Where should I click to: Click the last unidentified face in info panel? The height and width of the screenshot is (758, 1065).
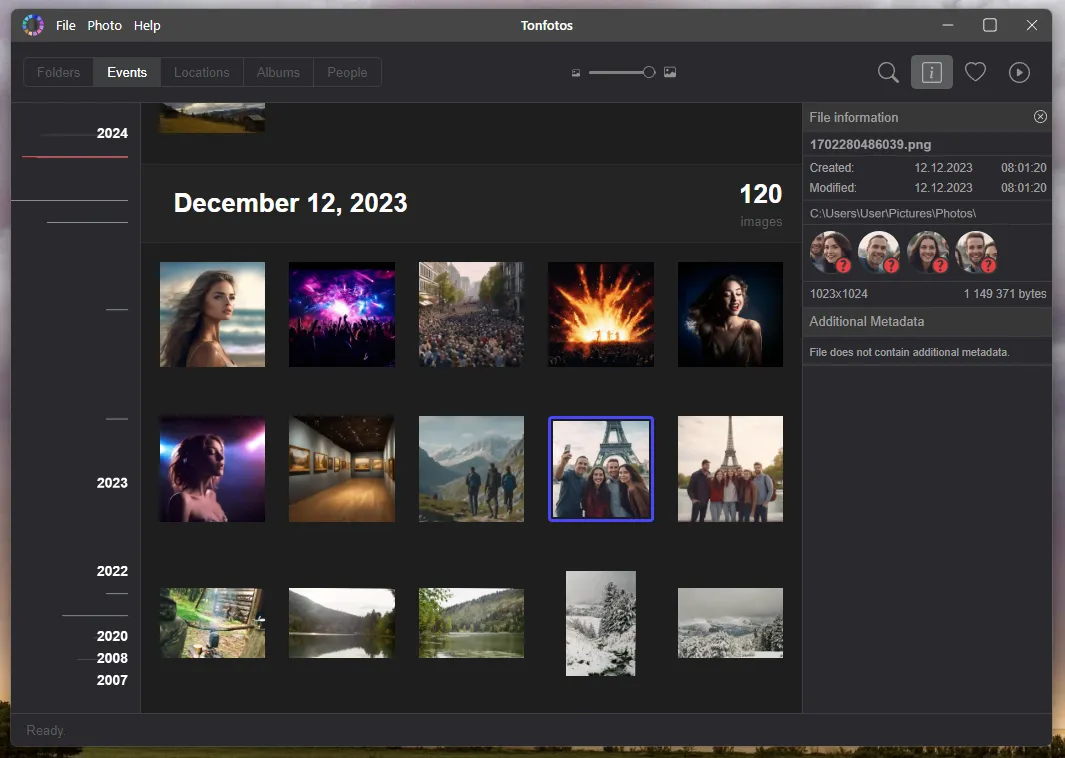(x=976, y=252)
